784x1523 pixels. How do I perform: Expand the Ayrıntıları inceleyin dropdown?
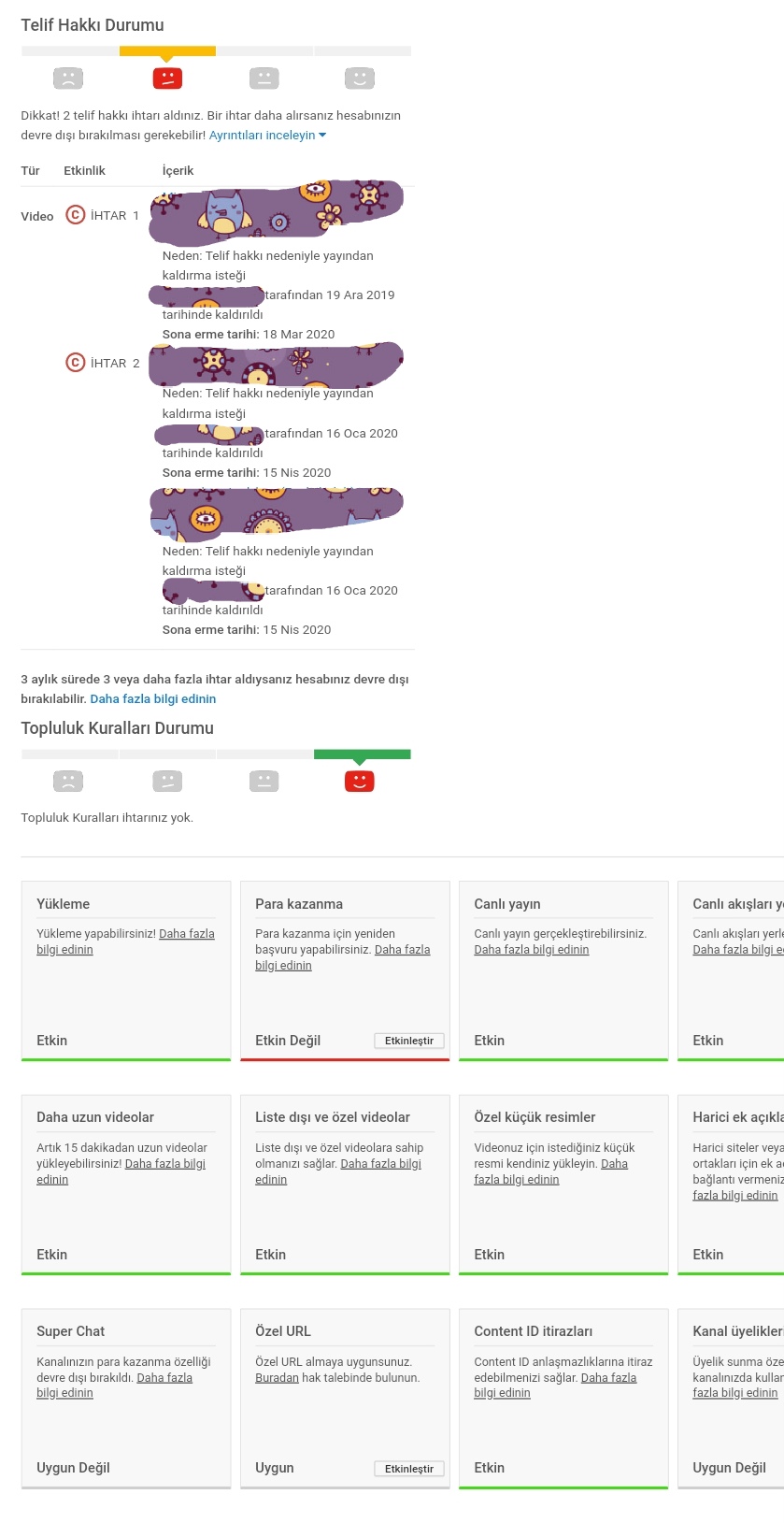pos(267,136)
